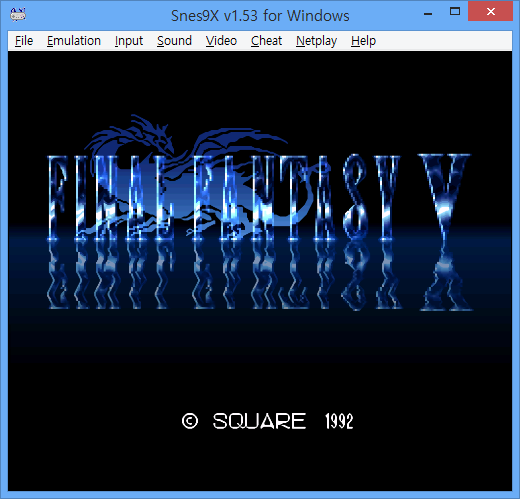Open the Video menu
Screen dimensions: 520x499
click(221, 41)
